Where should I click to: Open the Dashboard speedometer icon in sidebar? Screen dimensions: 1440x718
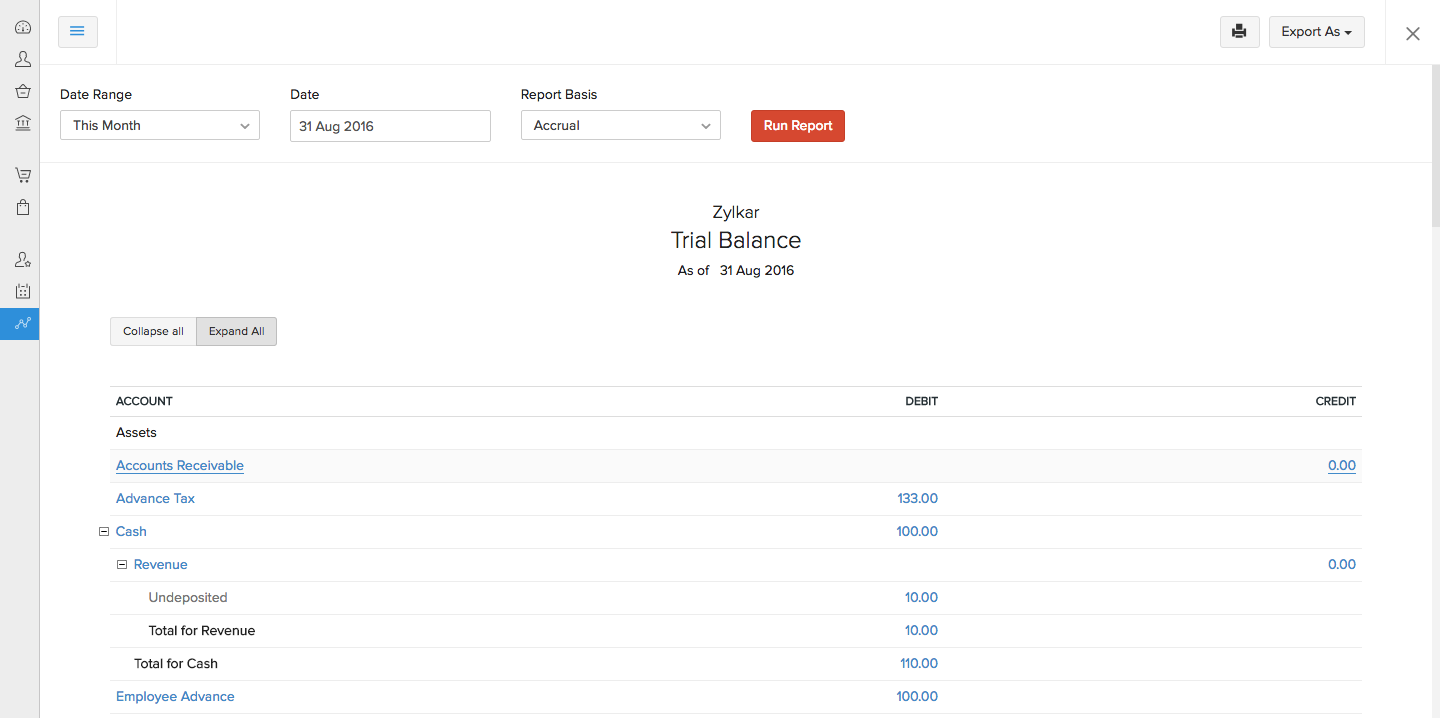22,28
